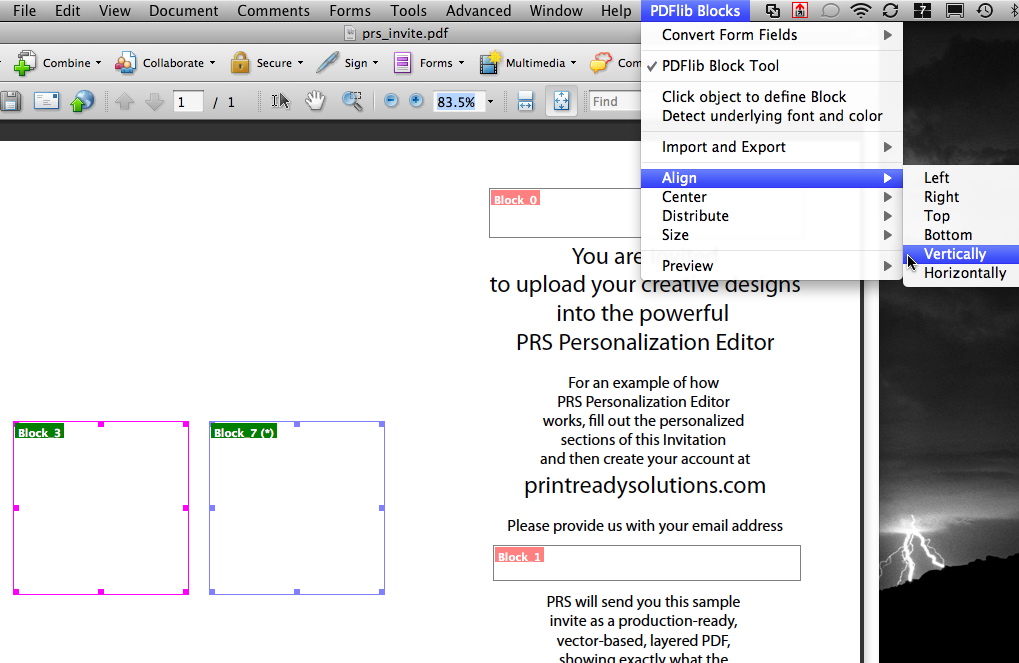
Task: Click the scrolling pages view icon
Action: (525, 101)
